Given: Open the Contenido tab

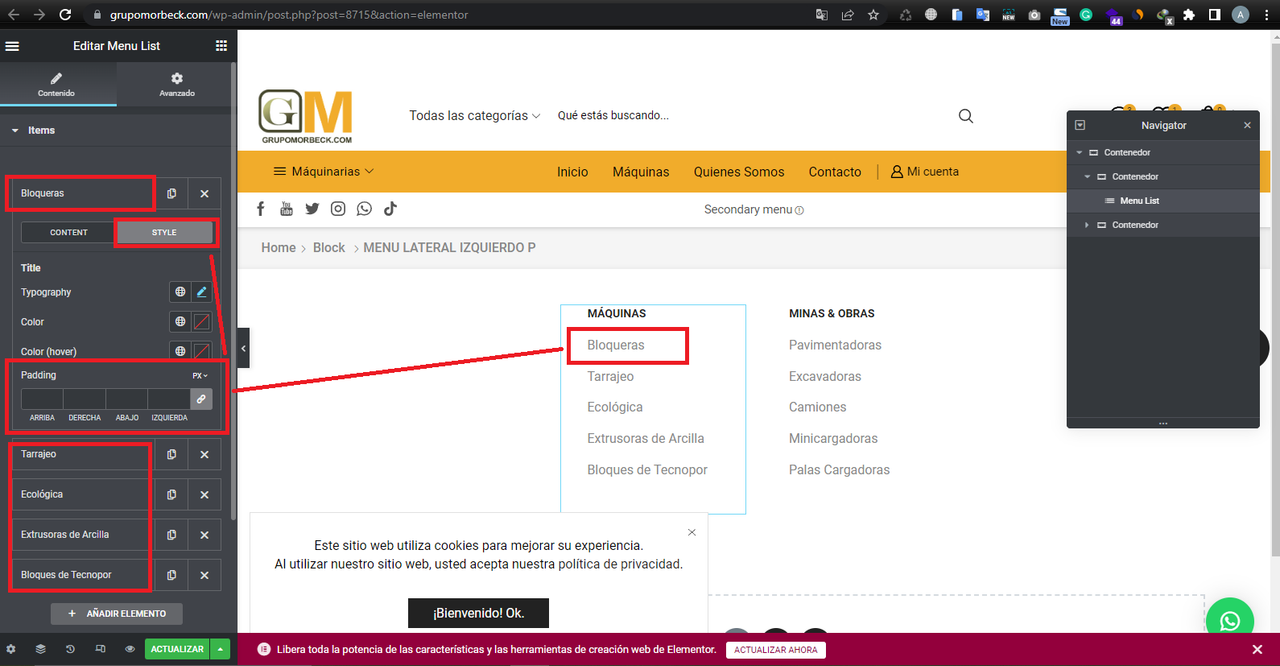Looking at the screenshot, I should click(x=57, y=84).
